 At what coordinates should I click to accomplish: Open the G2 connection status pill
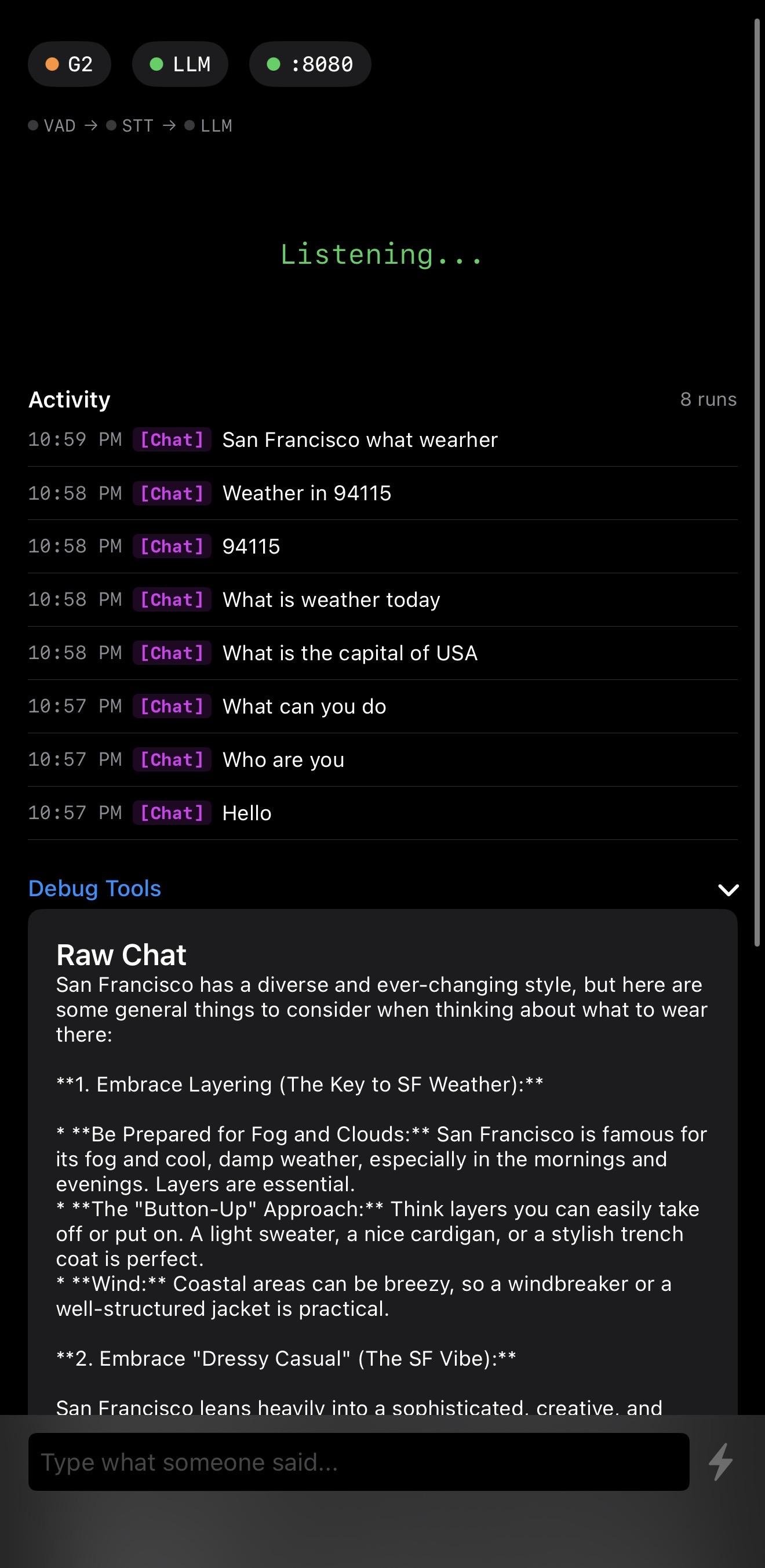coord(70,64)
